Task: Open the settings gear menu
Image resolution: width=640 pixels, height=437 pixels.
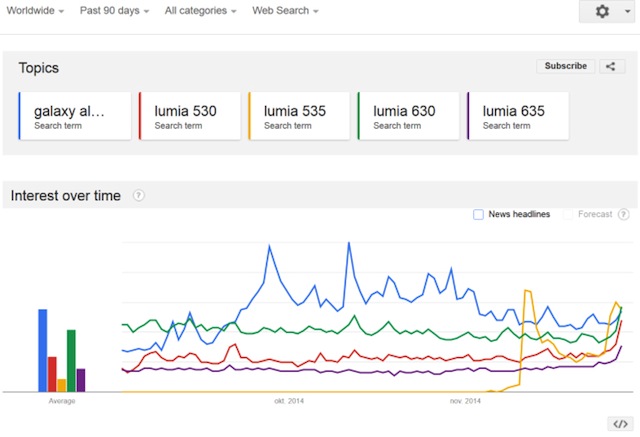Action: pos(607,11)
